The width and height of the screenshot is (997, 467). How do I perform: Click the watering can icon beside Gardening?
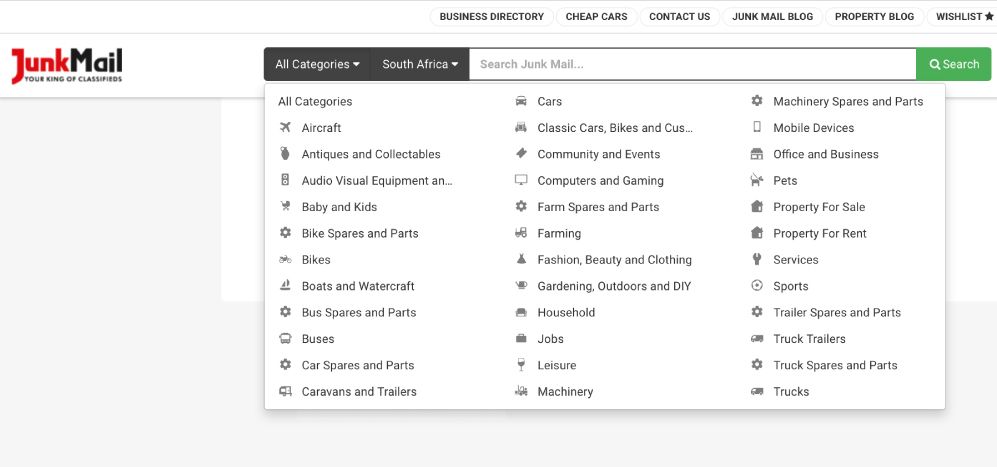pos(521,286)
